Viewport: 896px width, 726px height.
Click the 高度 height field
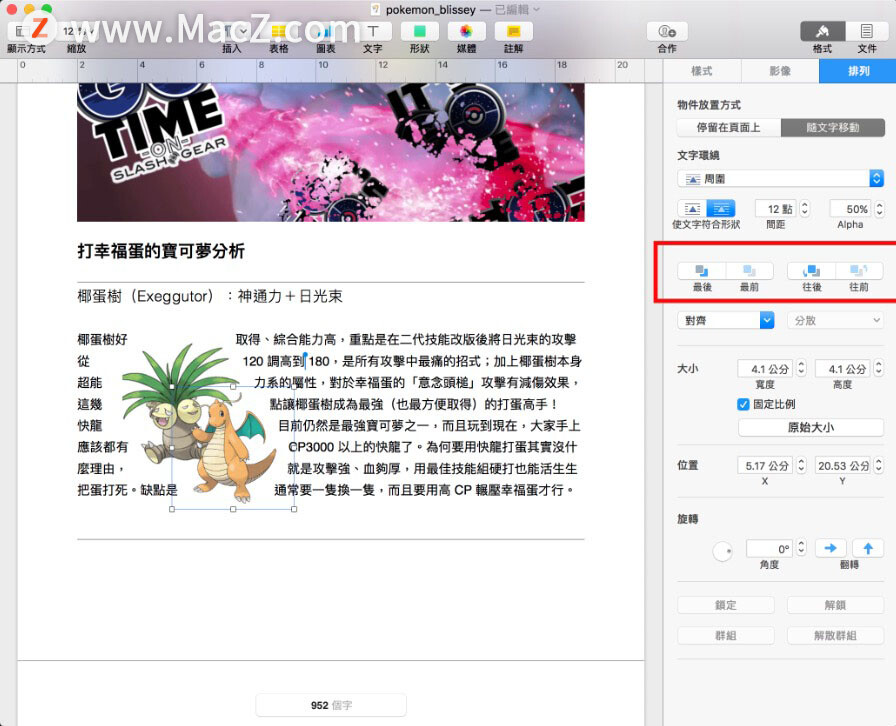(x=843, y=368)
